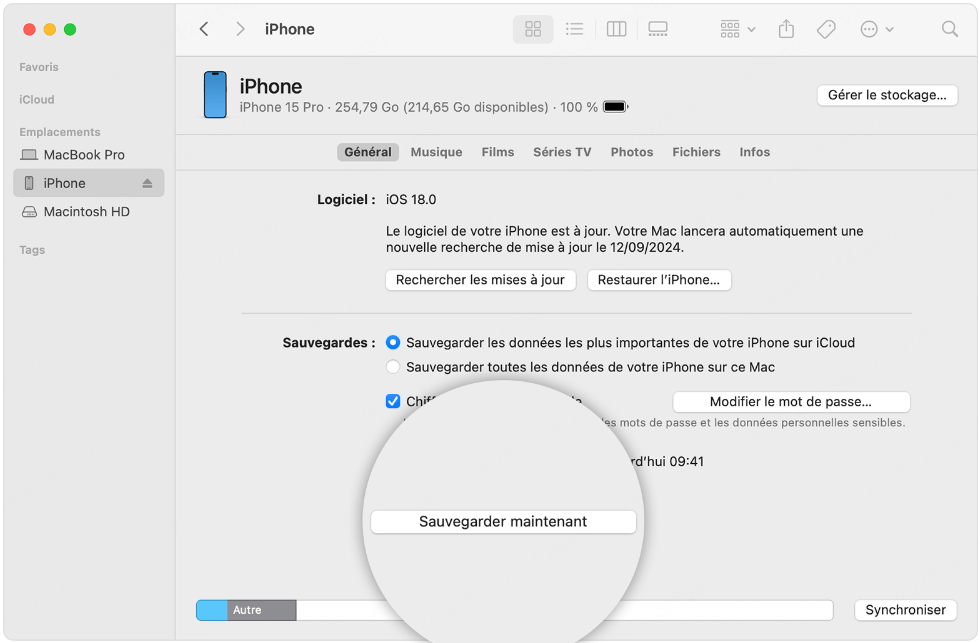Open the Films tab
This screenshot has width=980, height=643.
pos(498,152)
